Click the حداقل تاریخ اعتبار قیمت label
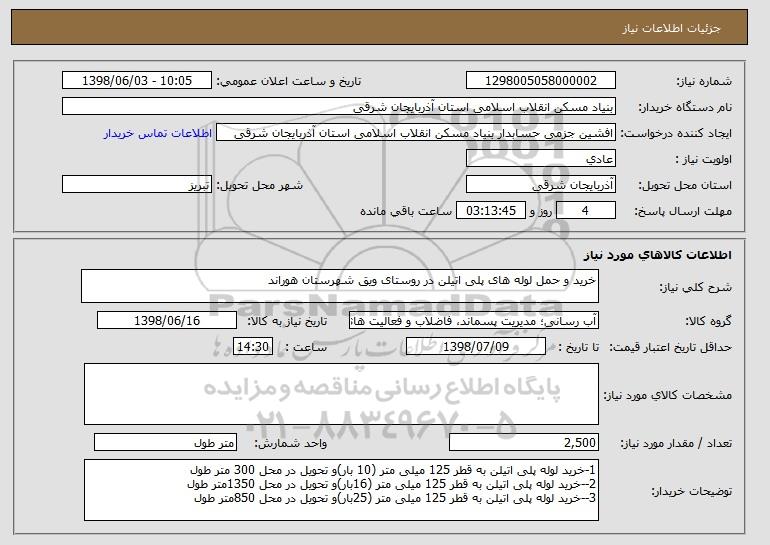 [x=670, y=347]
